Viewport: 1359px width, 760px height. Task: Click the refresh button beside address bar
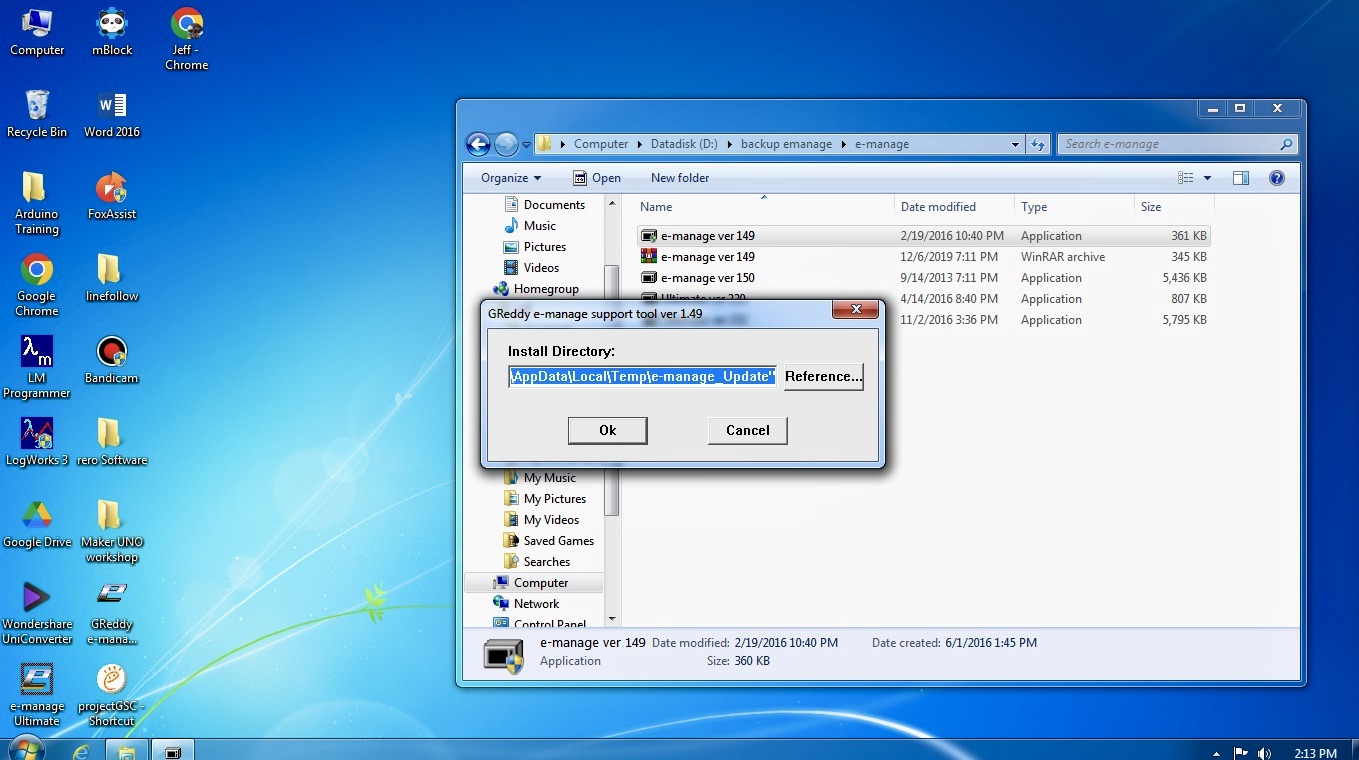tap(1038, 144)
